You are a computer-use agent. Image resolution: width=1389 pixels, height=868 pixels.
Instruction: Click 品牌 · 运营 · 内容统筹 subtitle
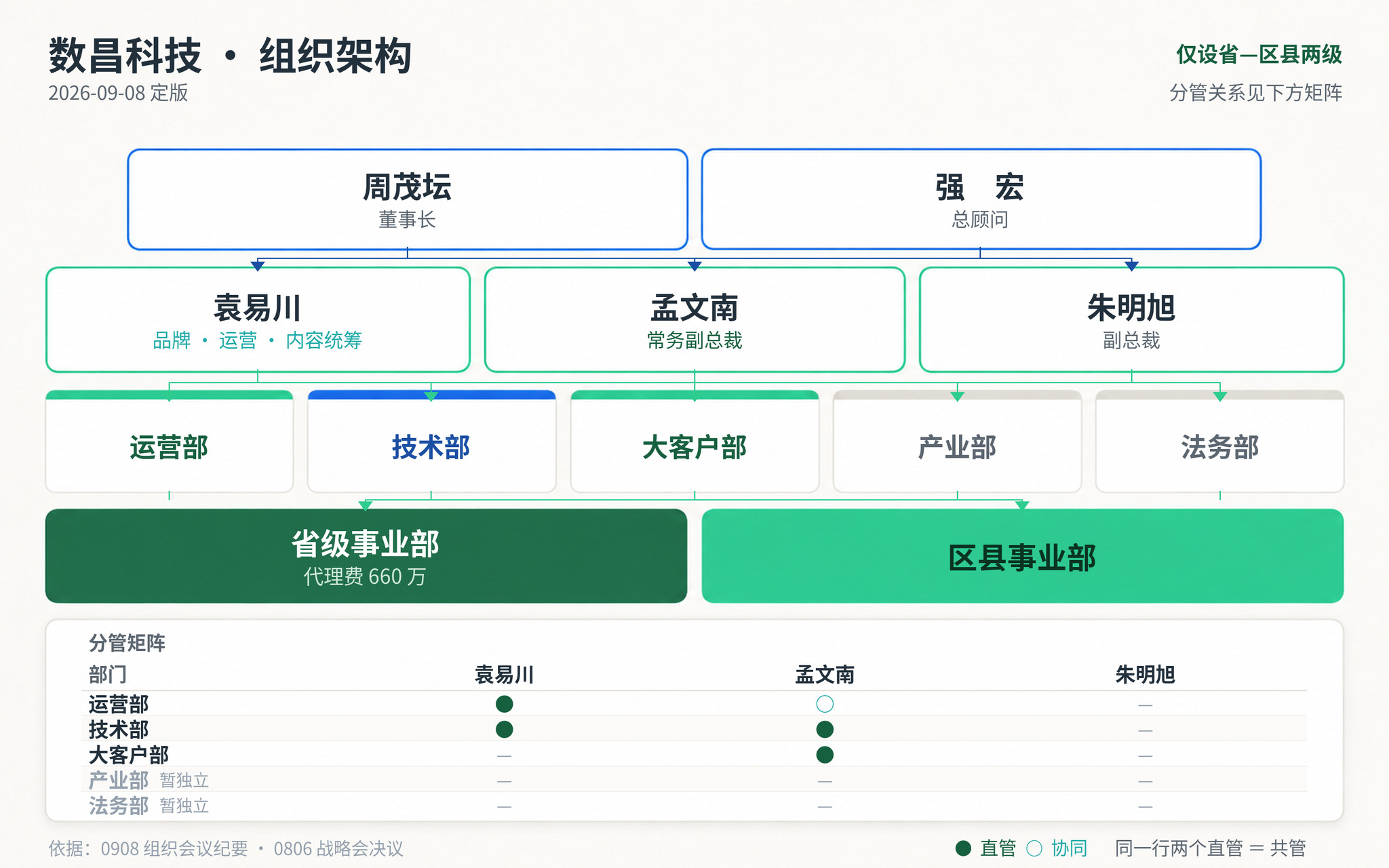tap(258, 340)
